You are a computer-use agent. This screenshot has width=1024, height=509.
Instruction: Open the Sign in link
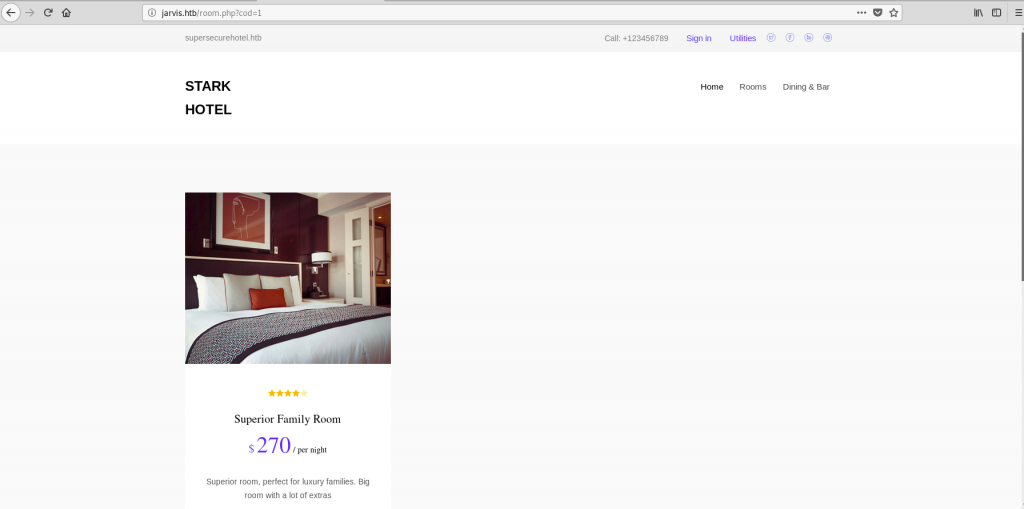(x=699, y=39)
